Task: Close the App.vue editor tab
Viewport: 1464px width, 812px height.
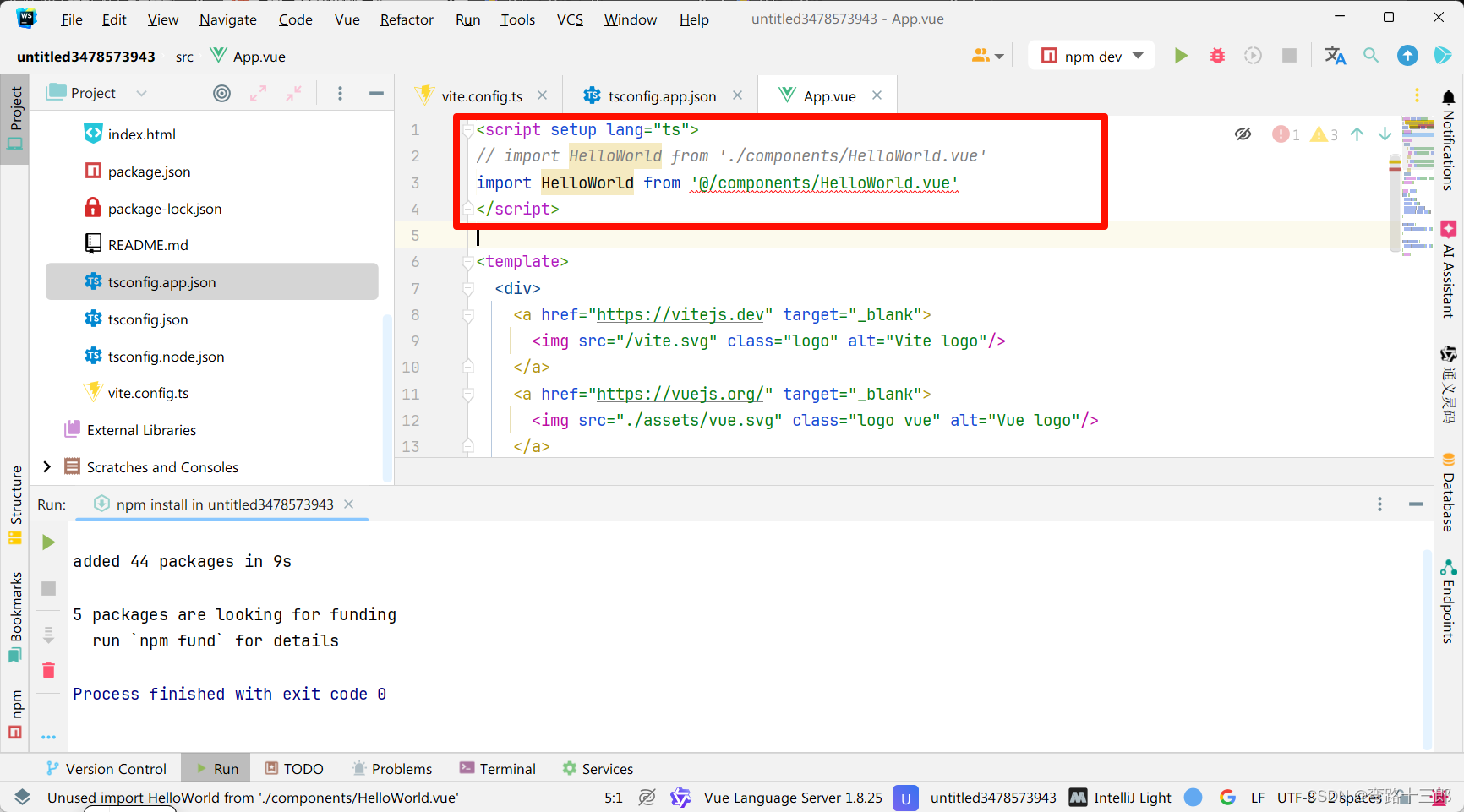Action: point(877,95)
